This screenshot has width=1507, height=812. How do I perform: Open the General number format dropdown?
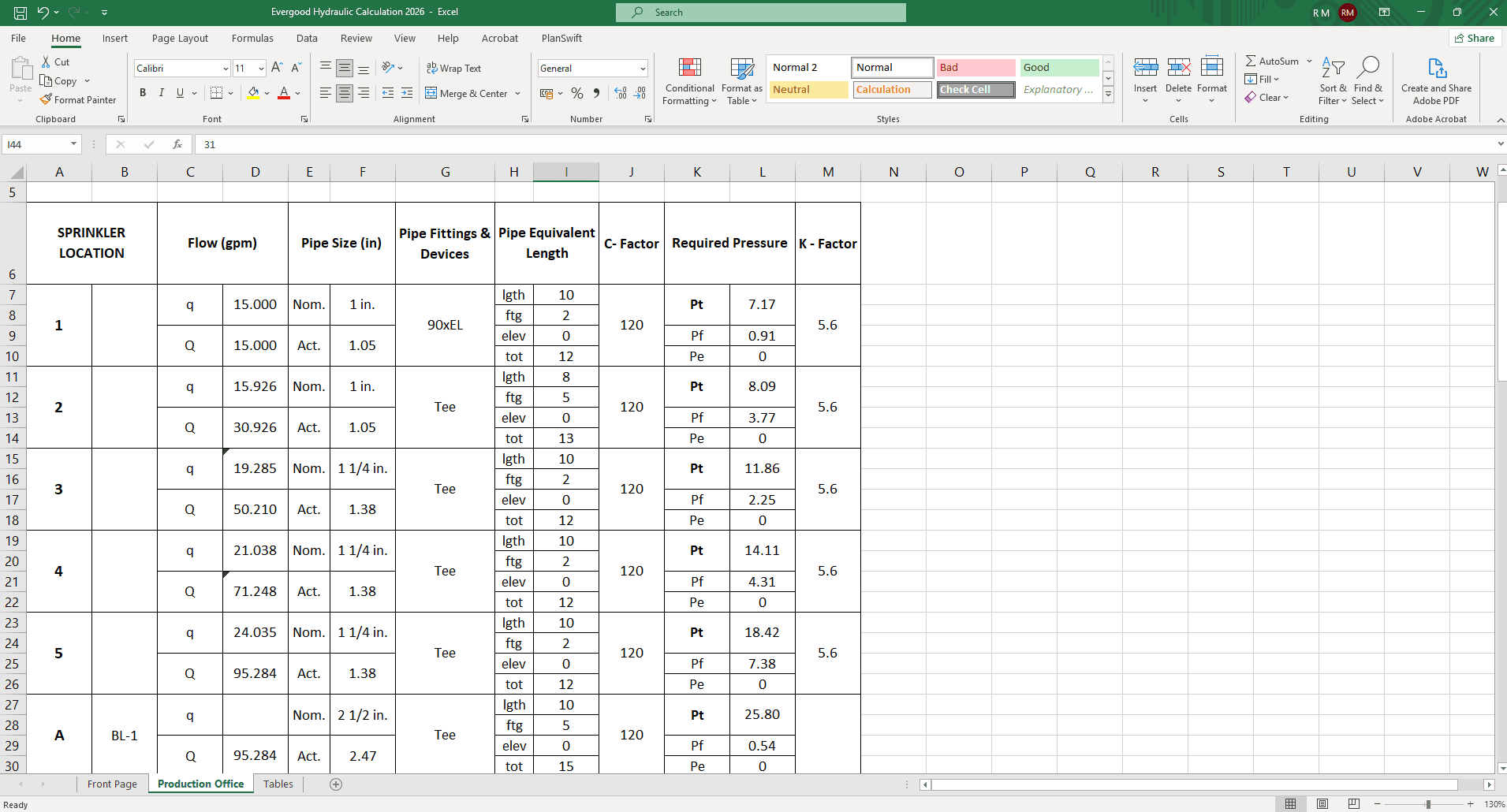click(x=643, y=69)
